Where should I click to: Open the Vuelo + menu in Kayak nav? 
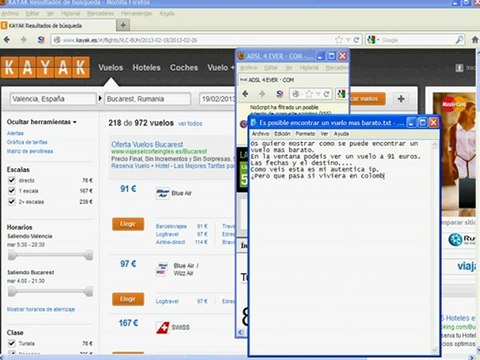click(x=221, y=68)
